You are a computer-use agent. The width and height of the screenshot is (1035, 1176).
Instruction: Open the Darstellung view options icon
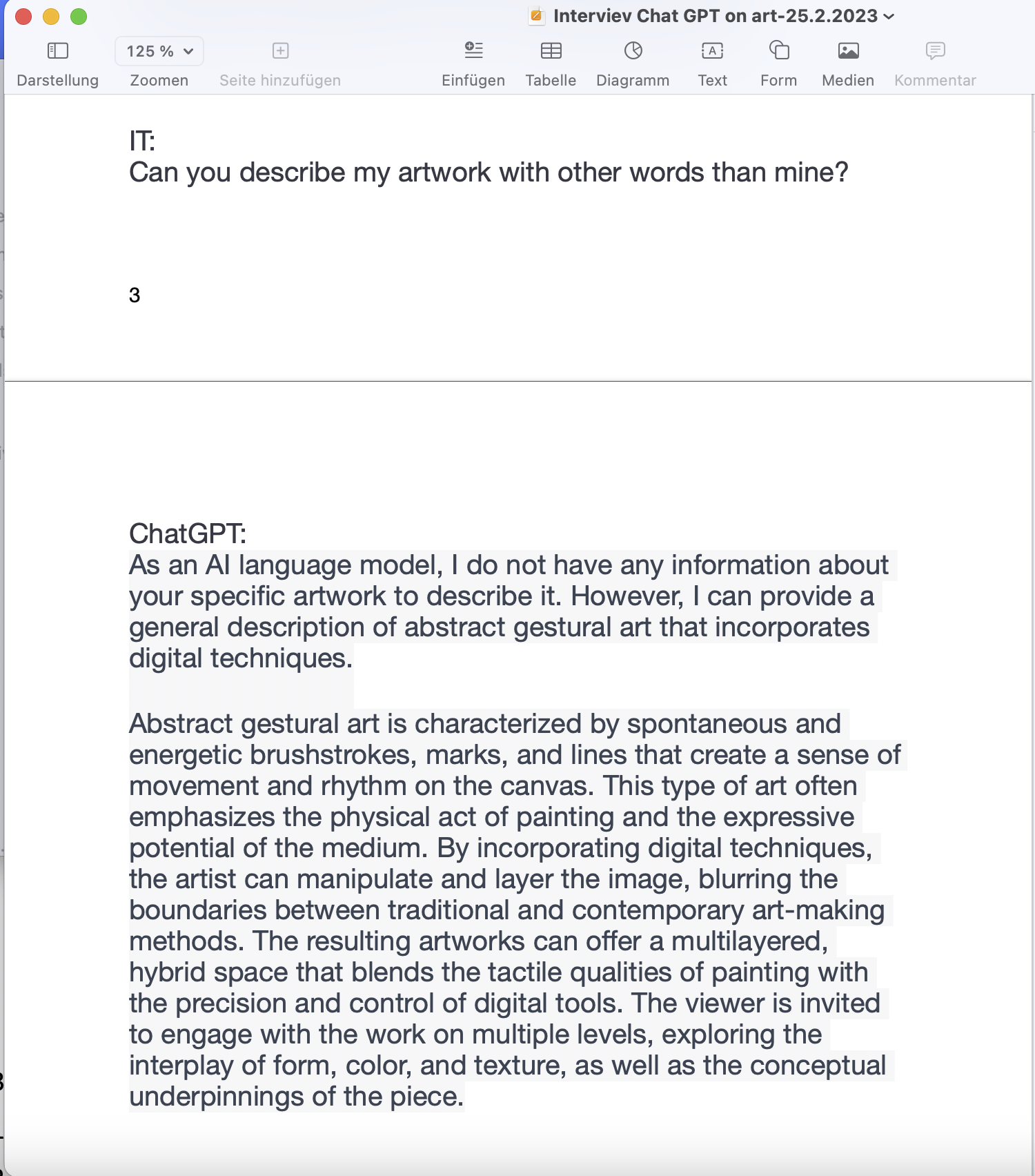[57, 50]
